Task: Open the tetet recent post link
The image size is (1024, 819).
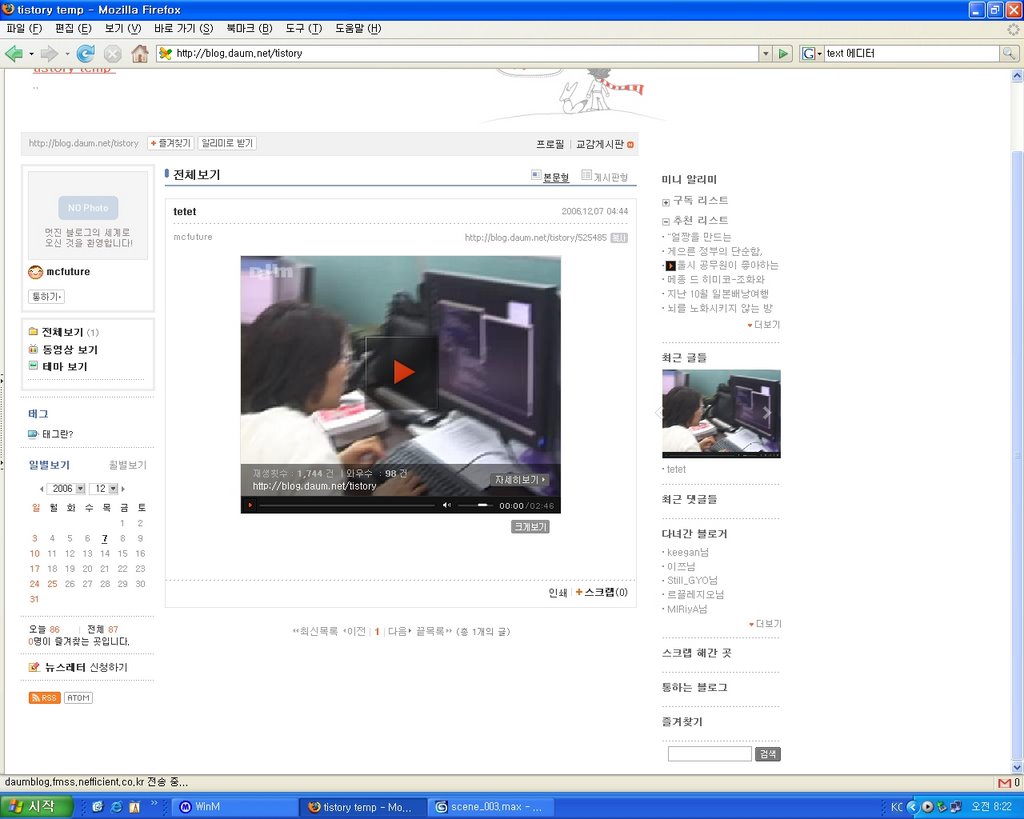Action: (x=676, y=470)
